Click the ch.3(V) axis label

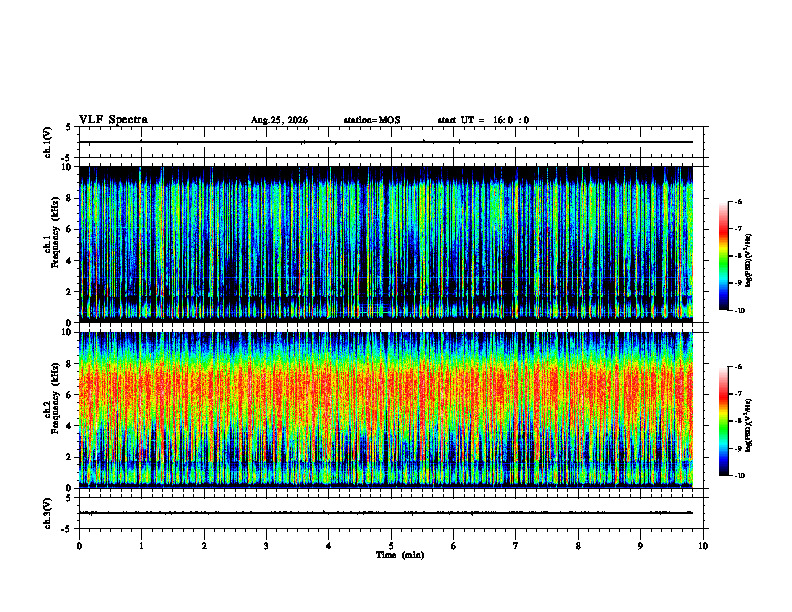coord(48,513)
